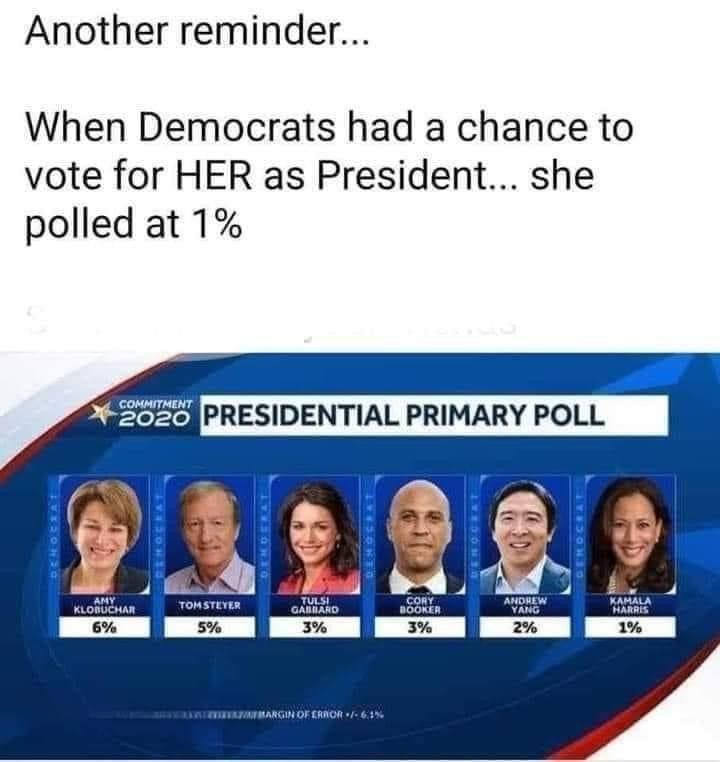Click the 5% poll result box
720x762 pixels.
click(209, 628)
